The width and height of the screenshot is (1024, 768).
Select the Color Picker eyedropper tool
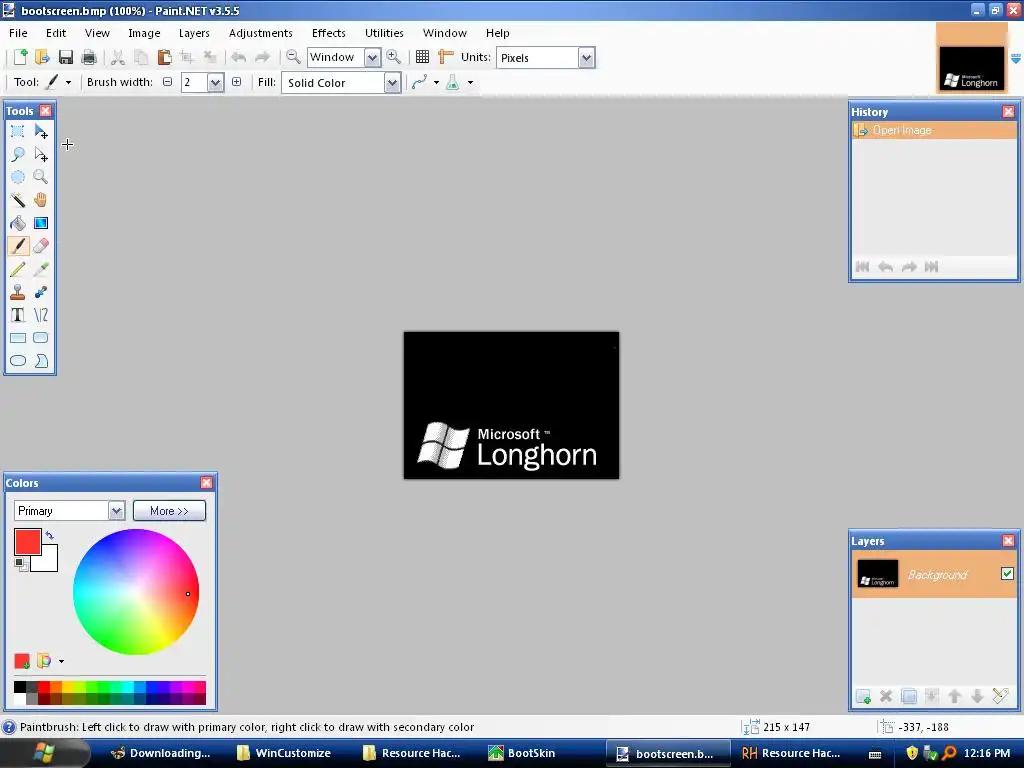40,269
